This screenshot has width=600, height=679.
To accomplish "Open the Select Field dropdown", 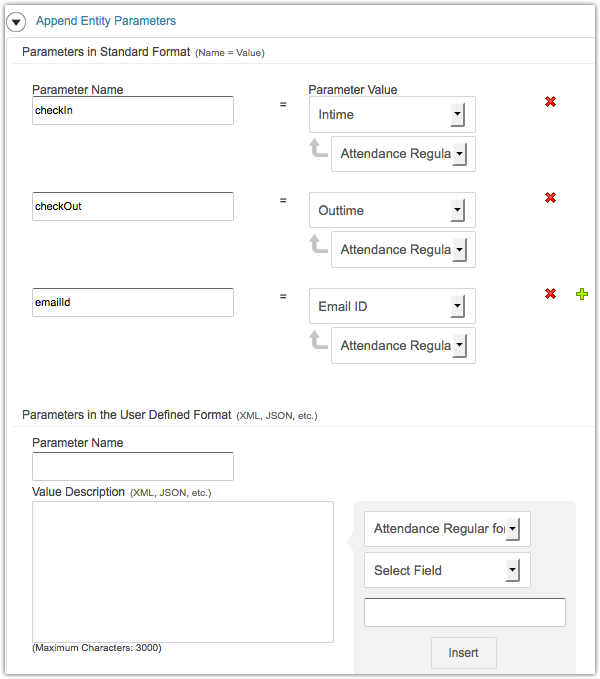I will click(x=447, y=570).
